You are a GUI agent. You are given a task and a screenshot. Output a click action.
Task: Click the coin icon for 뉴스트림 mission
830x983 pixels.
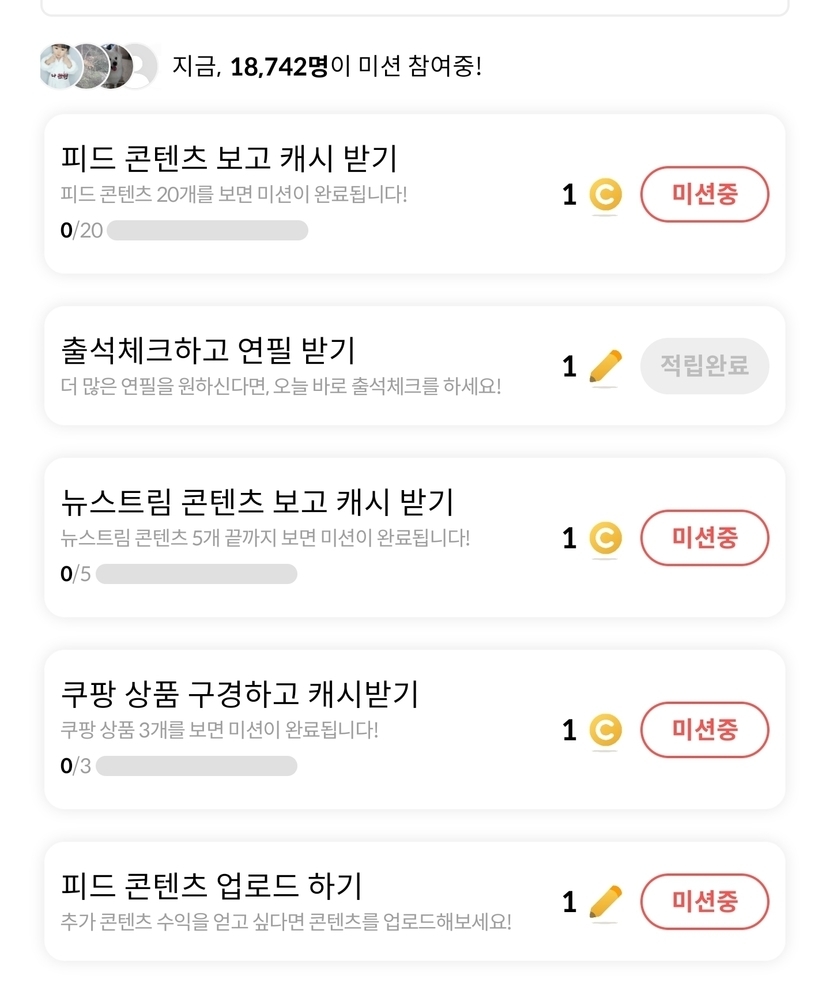pos(604,539)
